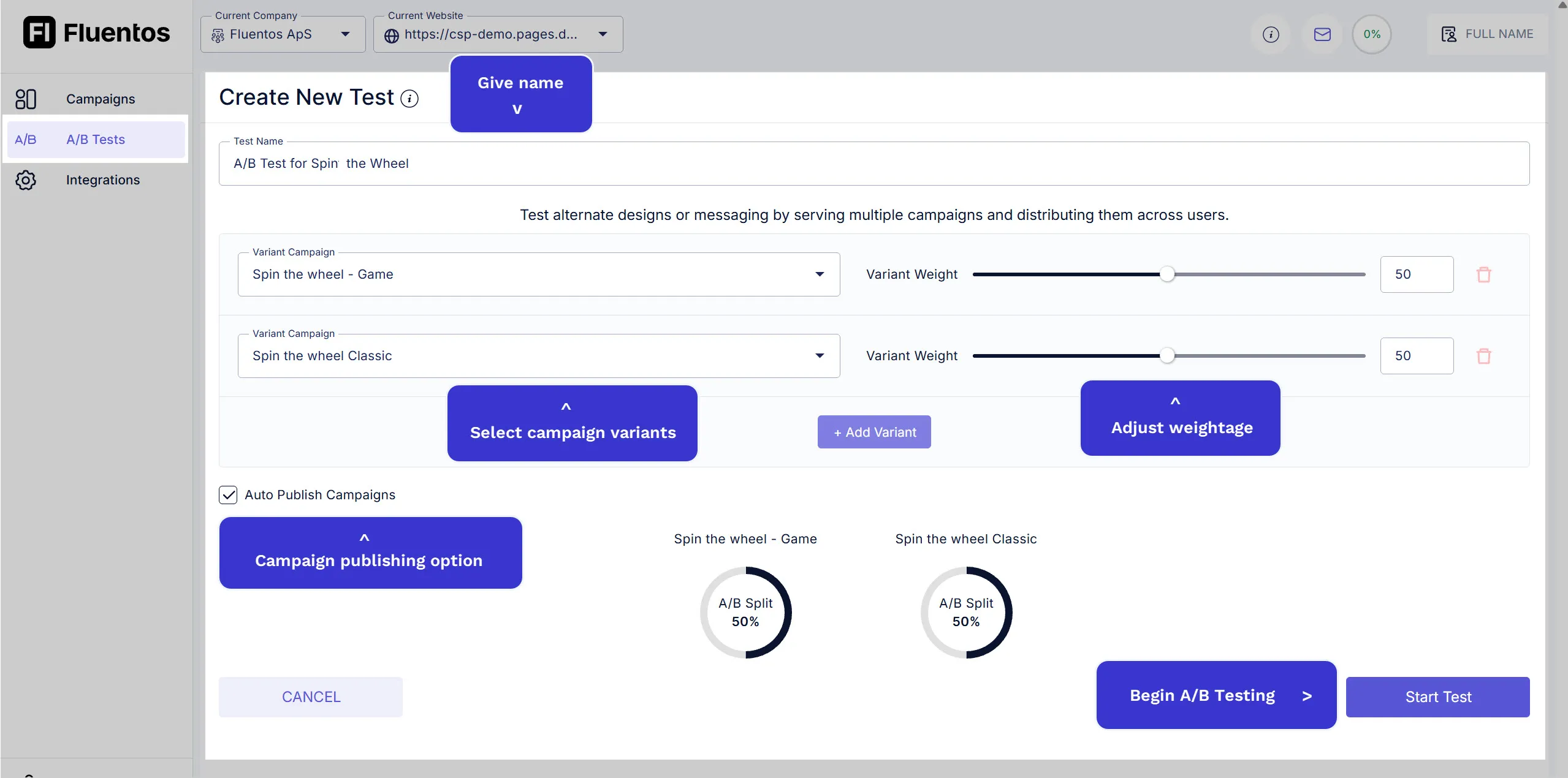Click the info icon beside Create New Test
This screenshot has width=1568, height=778.
coord(409,98)
